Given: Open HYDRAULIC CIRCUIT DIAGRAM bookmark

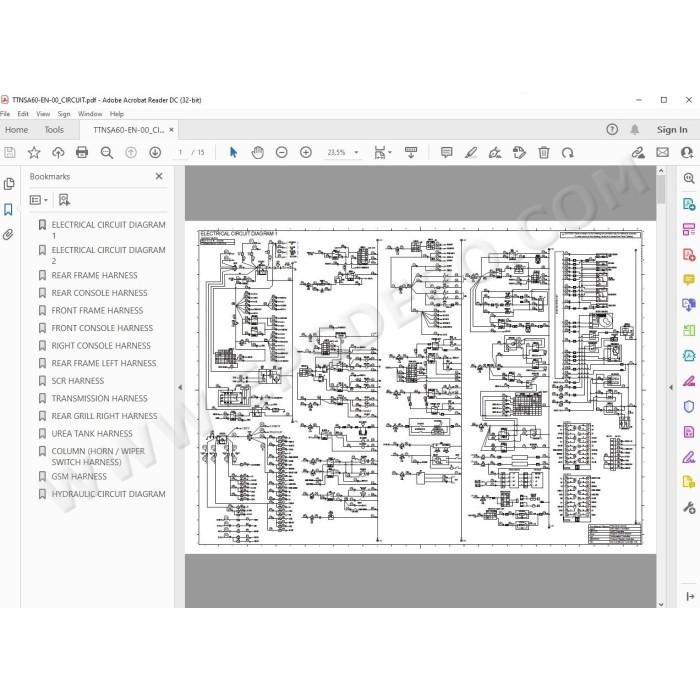Looking at the screenshot, I should coord(108,494).
